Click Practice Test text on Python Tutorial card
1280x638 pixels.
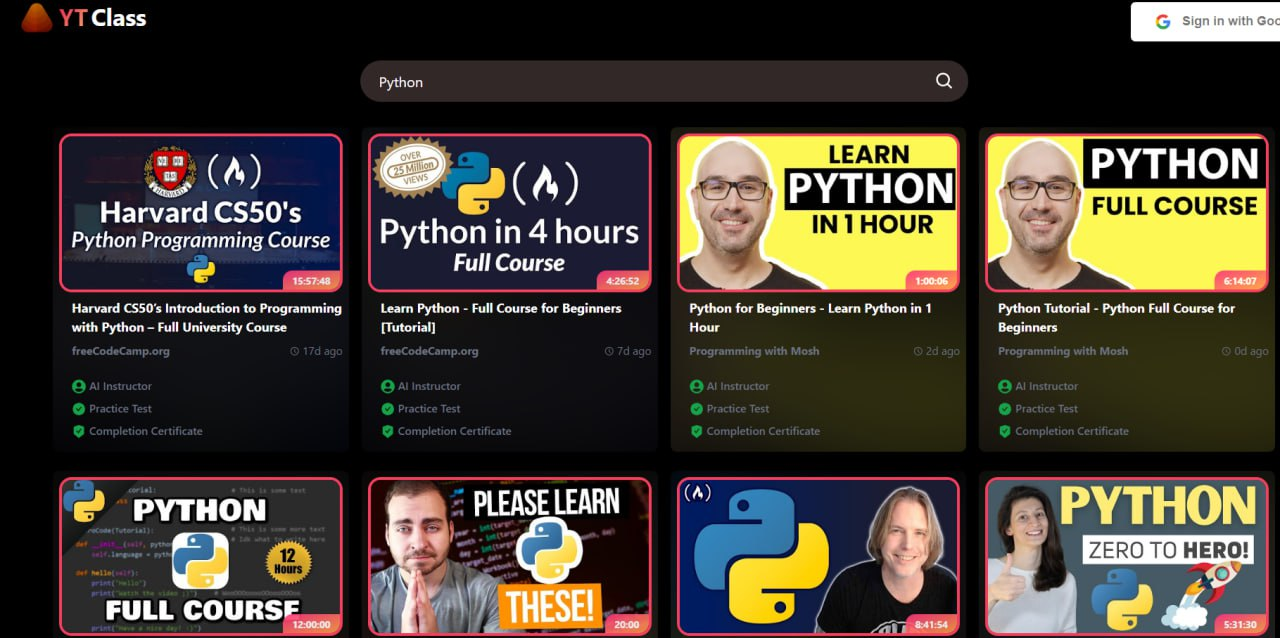coord(1046,409)
